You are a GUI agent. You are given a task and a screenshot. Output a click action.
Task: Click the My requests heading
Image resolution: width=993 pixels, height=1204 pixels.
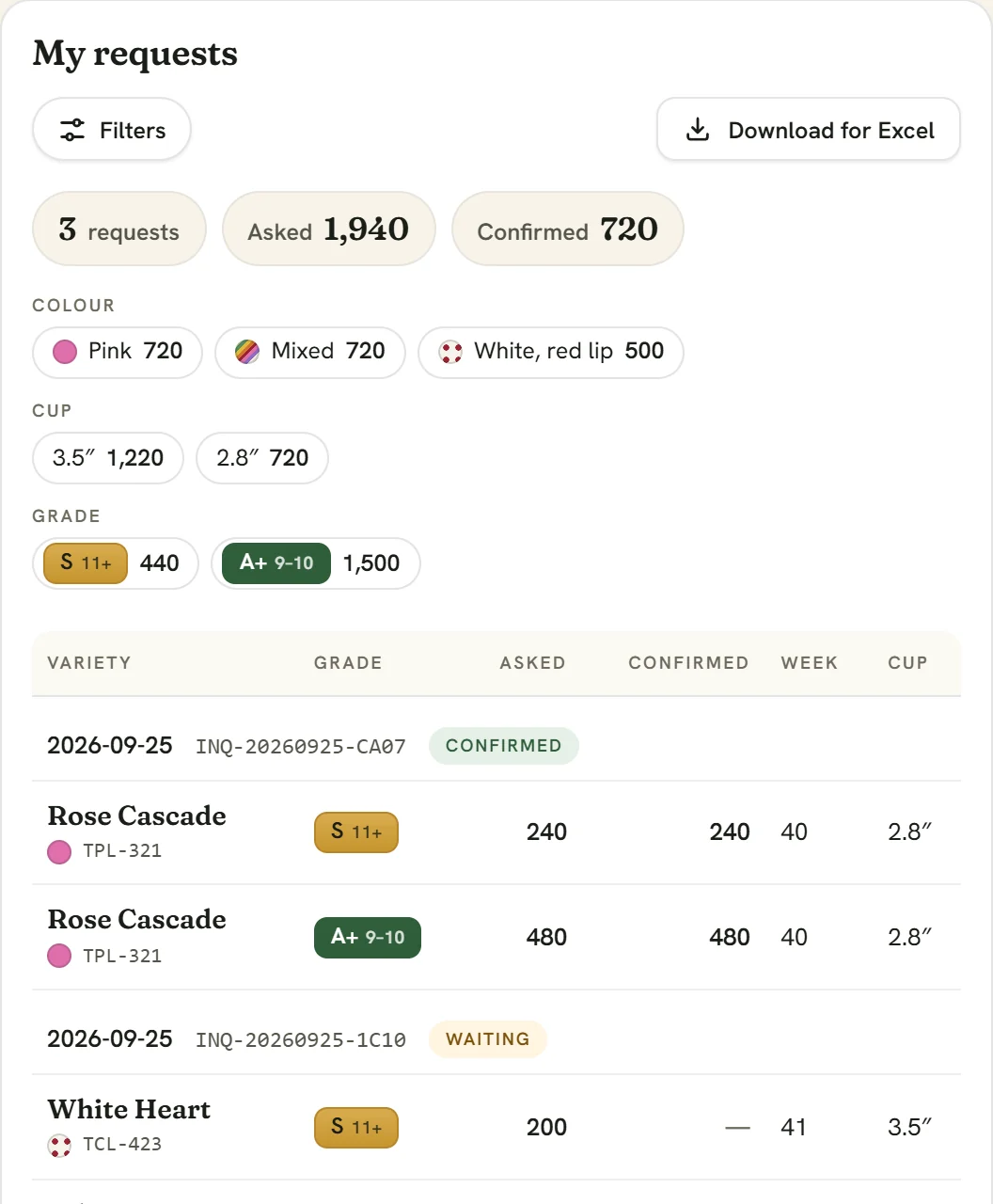[x=135, y=54]
